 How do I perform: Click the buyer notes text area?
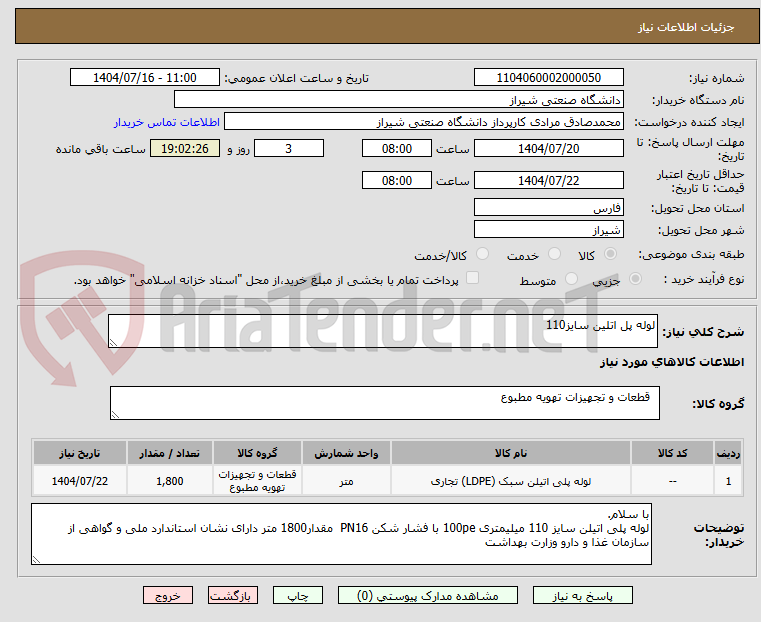341,534
